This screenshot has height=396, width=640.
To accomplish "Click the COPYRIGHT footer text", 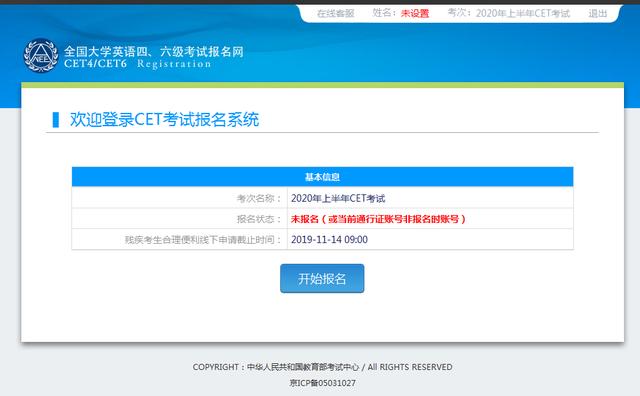I will 322,367.
